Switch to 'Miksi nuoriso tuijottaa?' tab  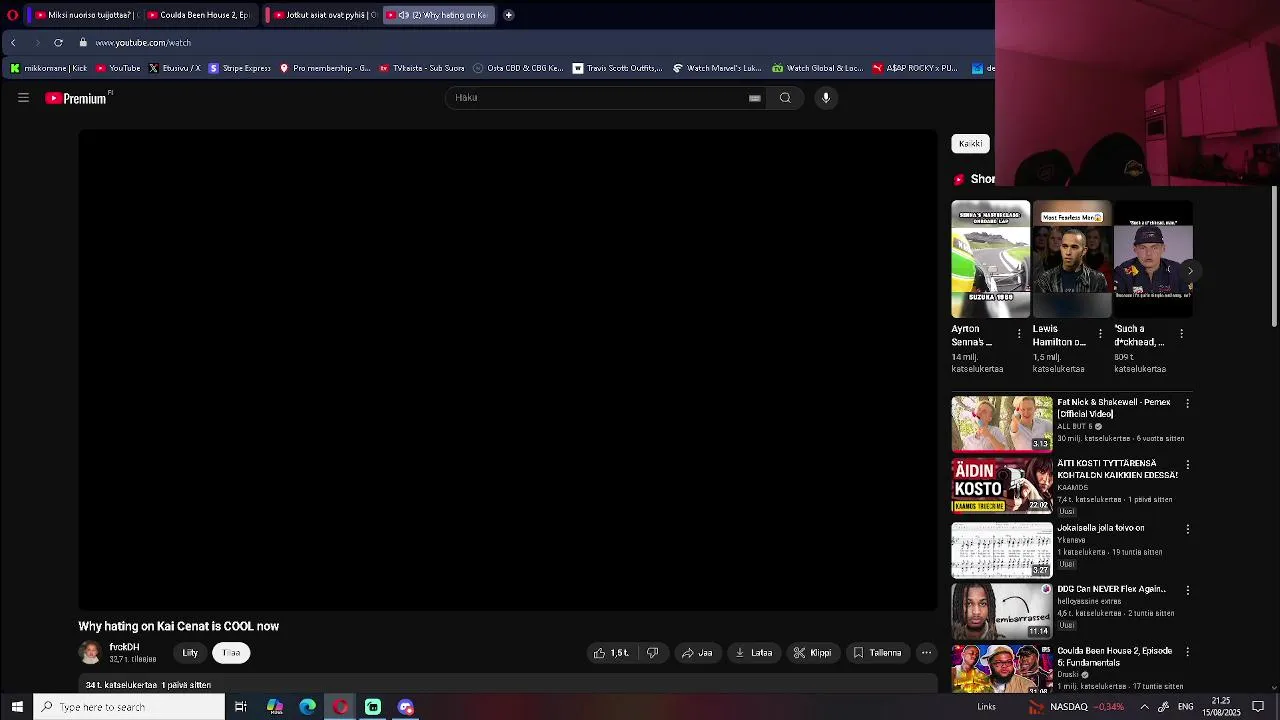(x=82, y=15)
